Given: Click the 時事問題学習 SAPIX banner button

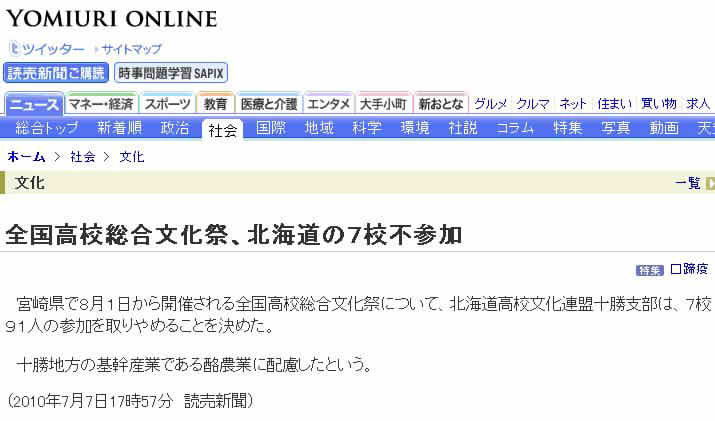Looking at the screenshot, I should (x=171, y=73).
